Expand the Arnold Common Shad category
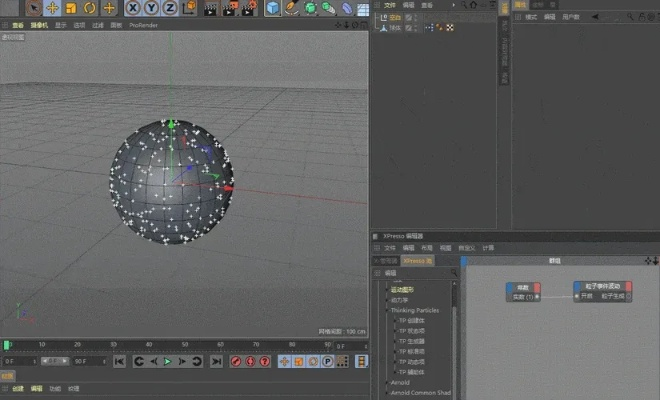The image size is (660, 400). coord(386,392)
